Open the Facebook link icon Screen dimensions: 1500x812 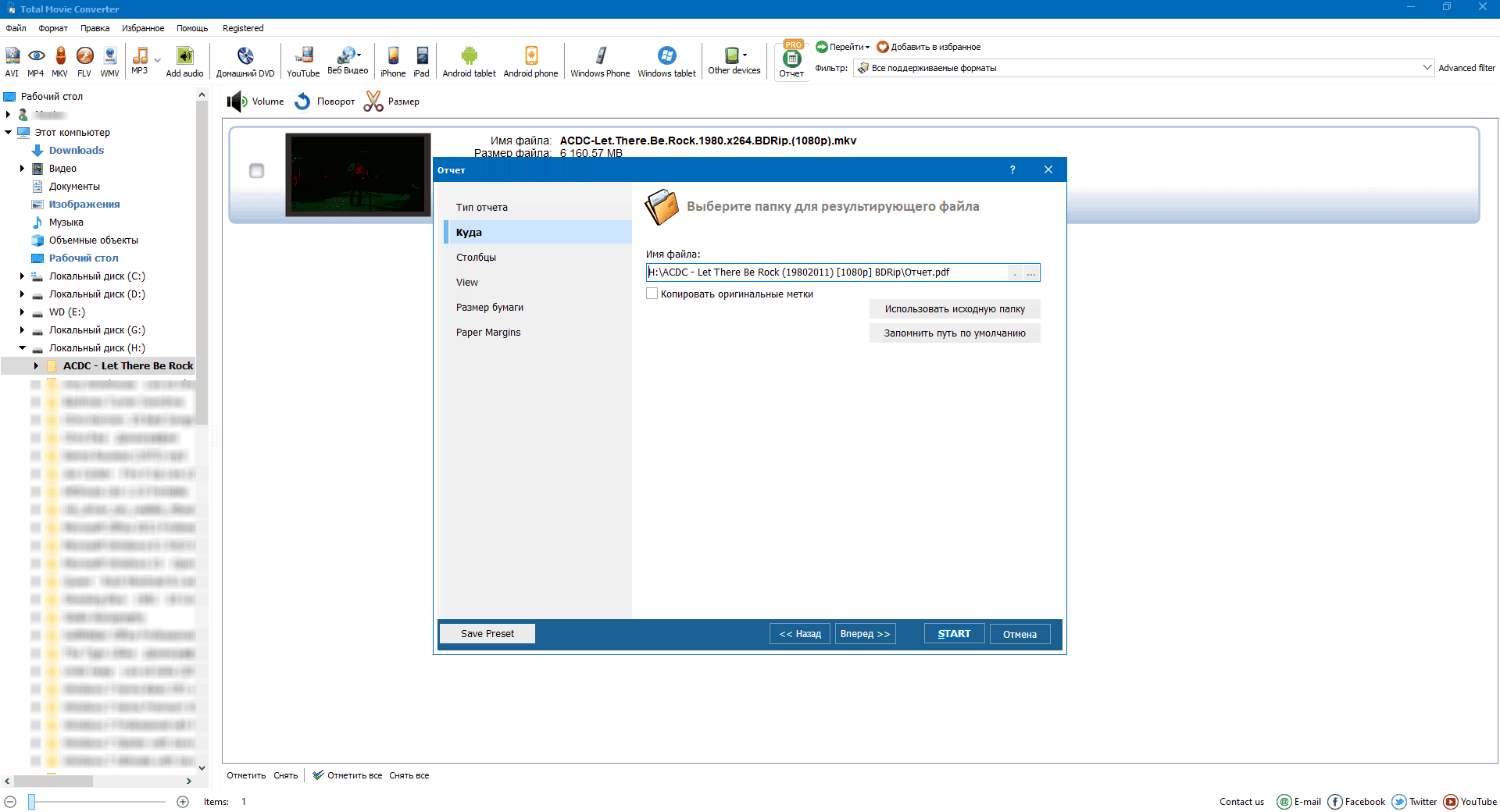(1335, 802)
